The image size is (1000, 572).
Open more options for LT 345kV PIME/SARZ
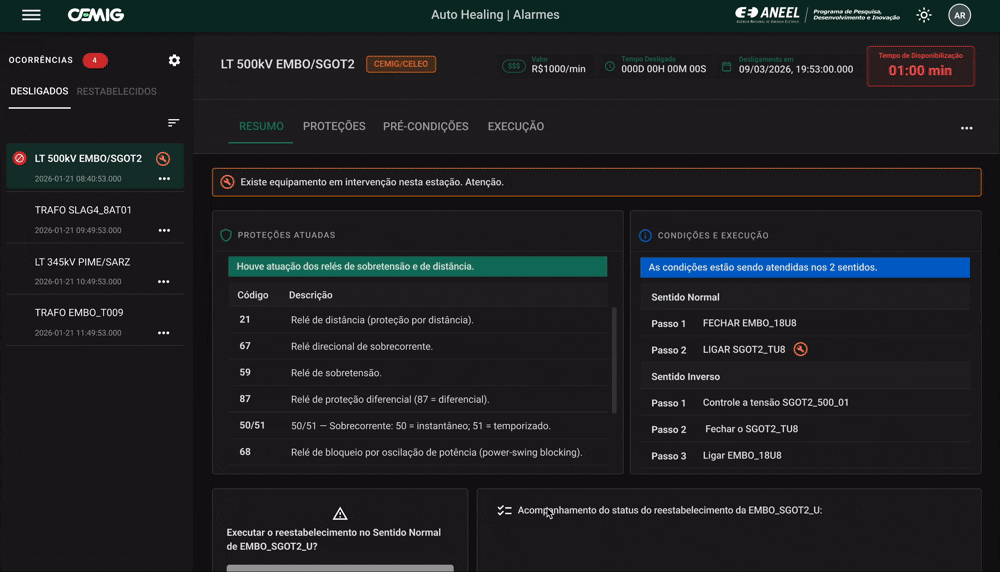(x=164, y=281)
